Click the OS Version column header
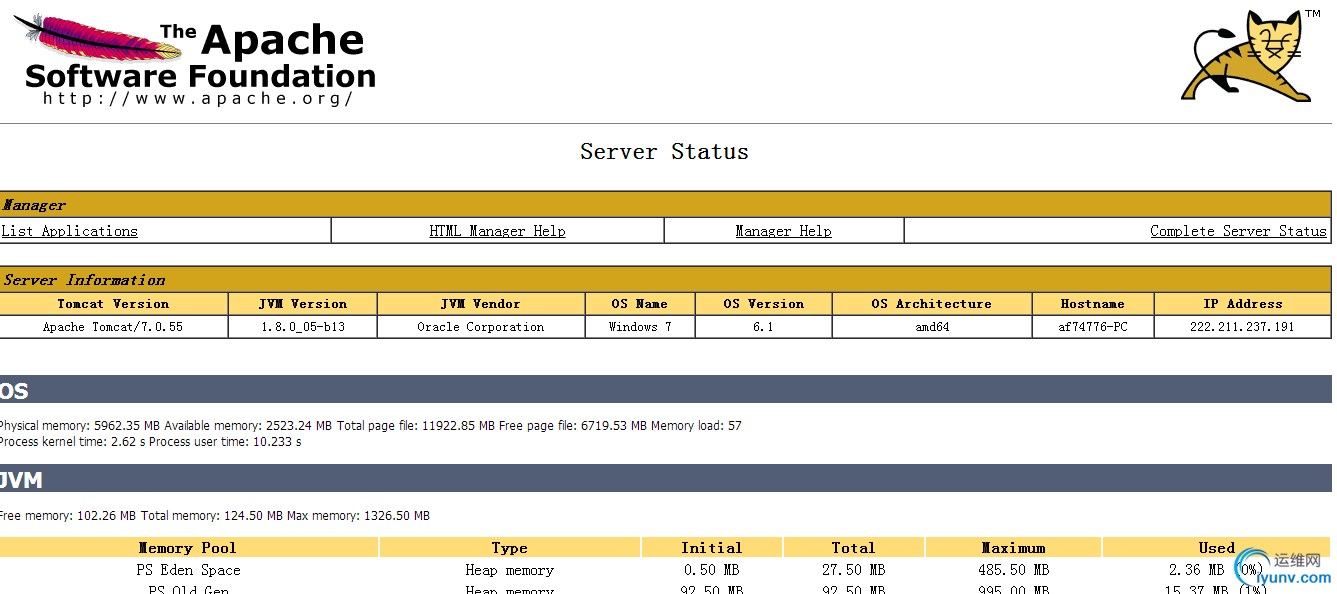Screen dimensions: 1337x594 click(x=763, y=304)
